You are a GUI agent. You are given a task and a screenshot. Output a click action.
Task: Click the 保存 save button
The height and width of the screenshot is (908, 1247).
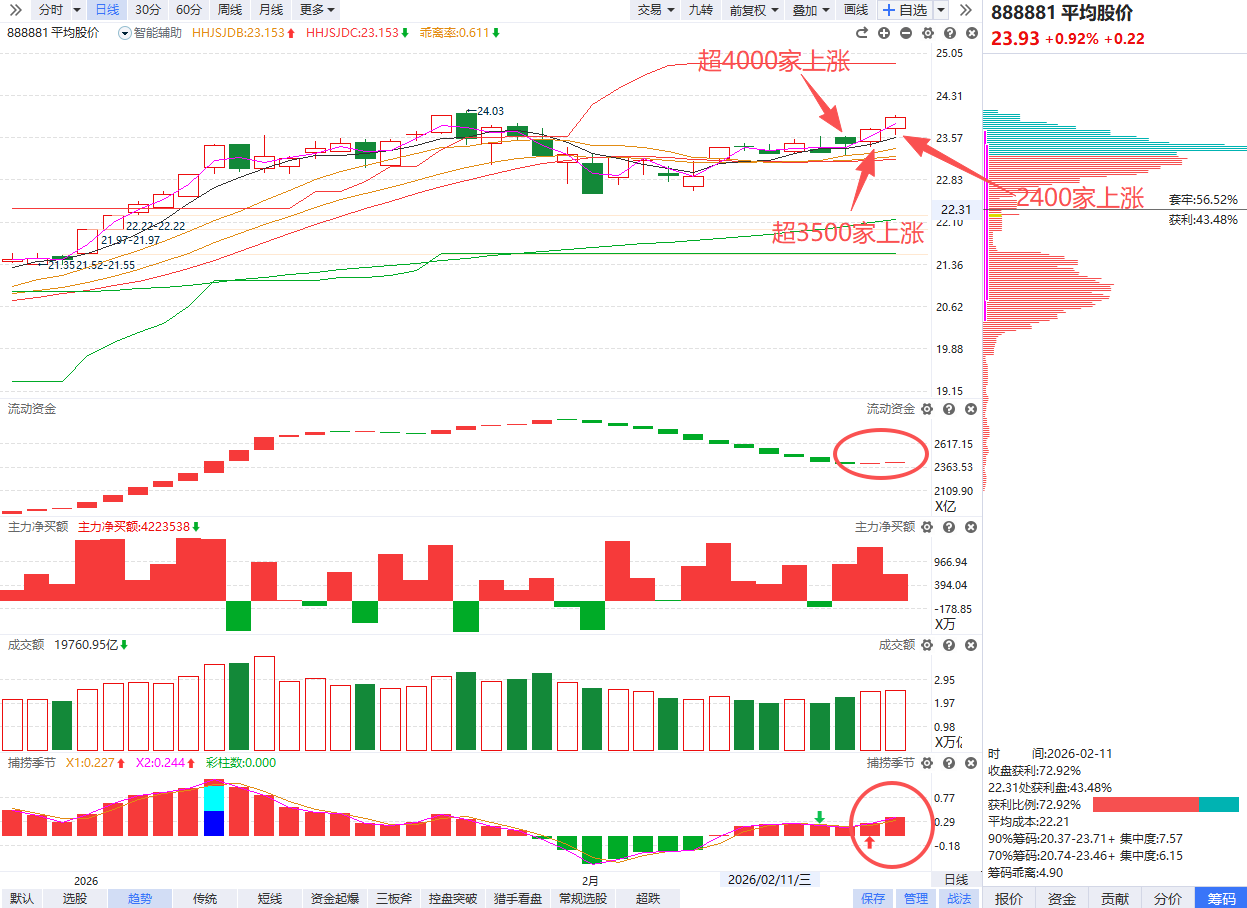(x=873, y=899)
